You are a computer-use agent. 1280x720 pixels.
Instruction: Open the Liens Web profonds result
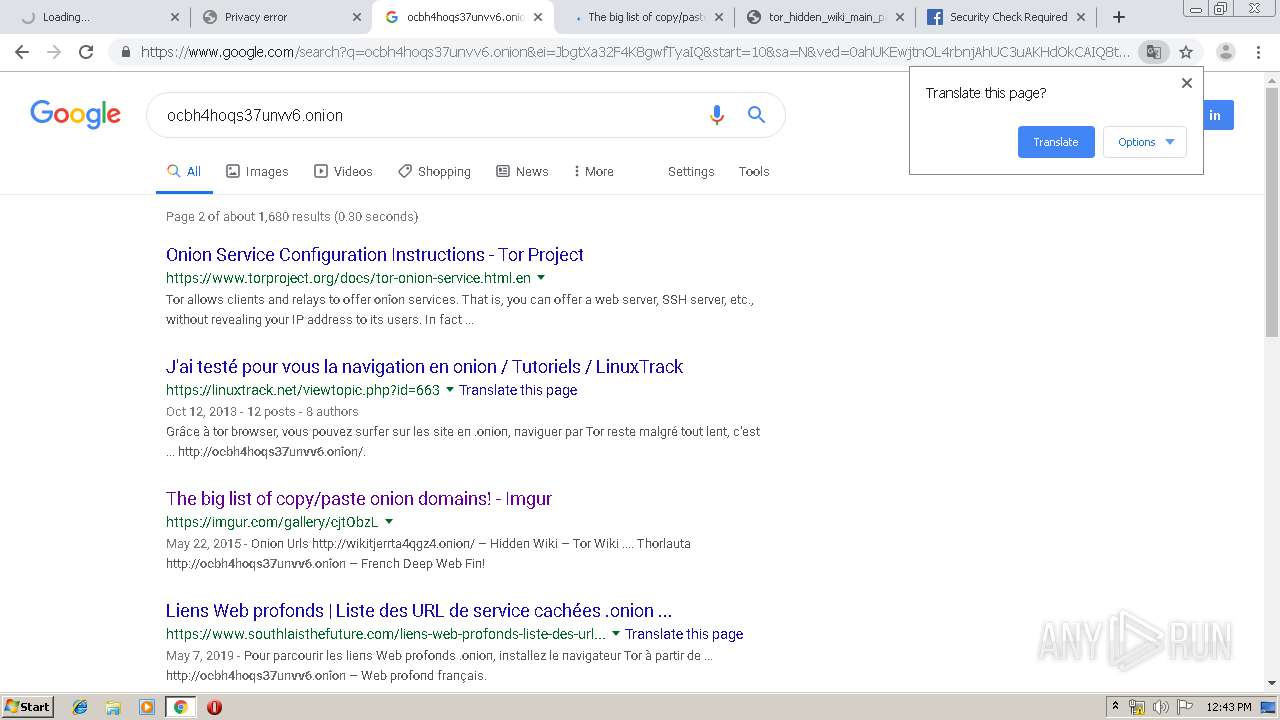pyautogui.click(x=419, y=611)
